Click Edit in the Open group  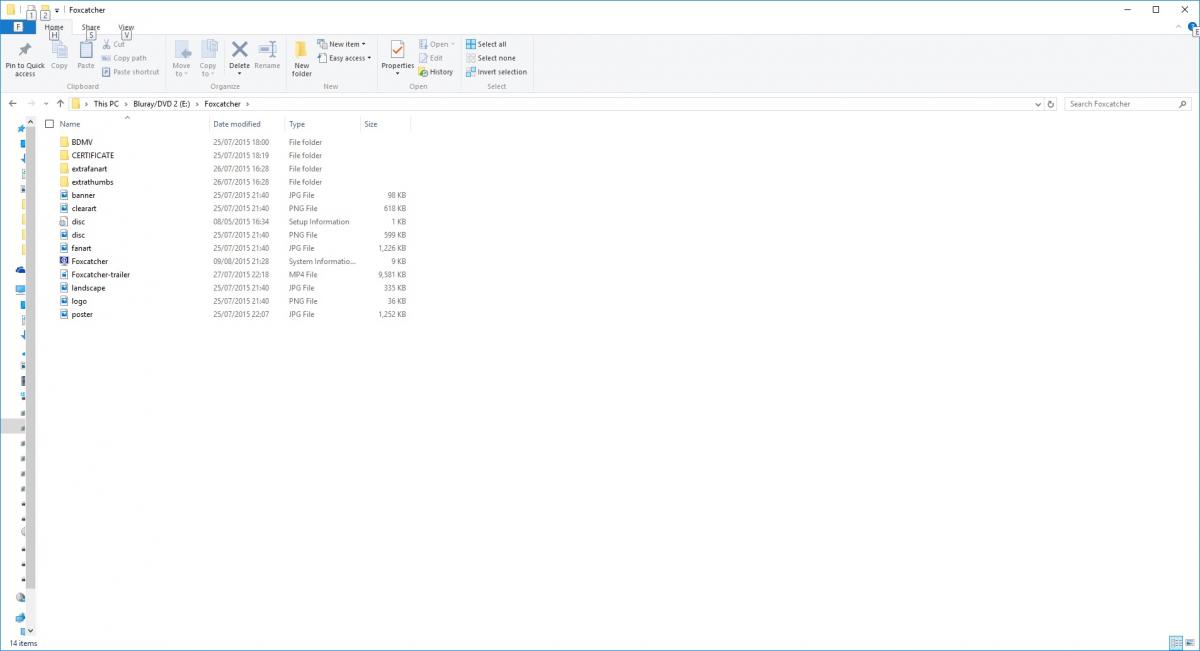tap(431, 58)
